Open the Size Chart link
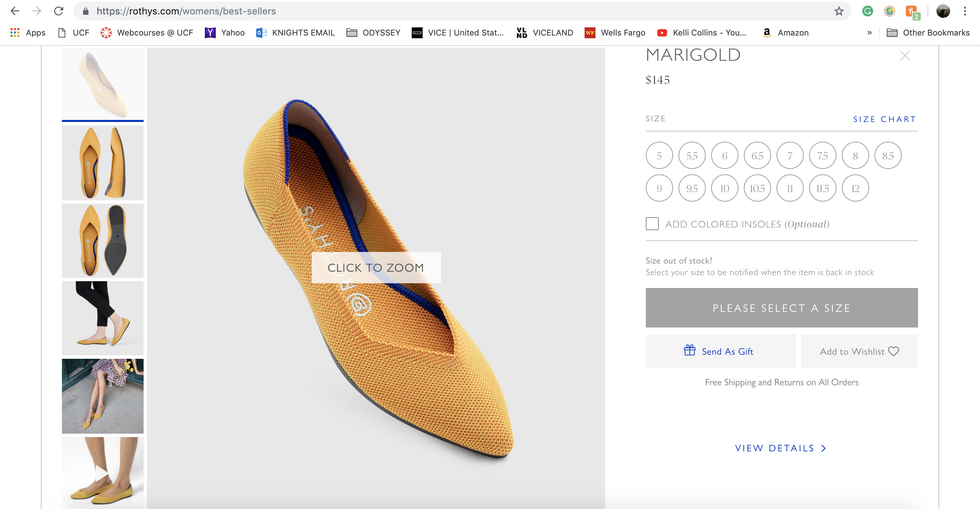Image resolution: width=980 pixels, height=509 pixels. (884, 119)
